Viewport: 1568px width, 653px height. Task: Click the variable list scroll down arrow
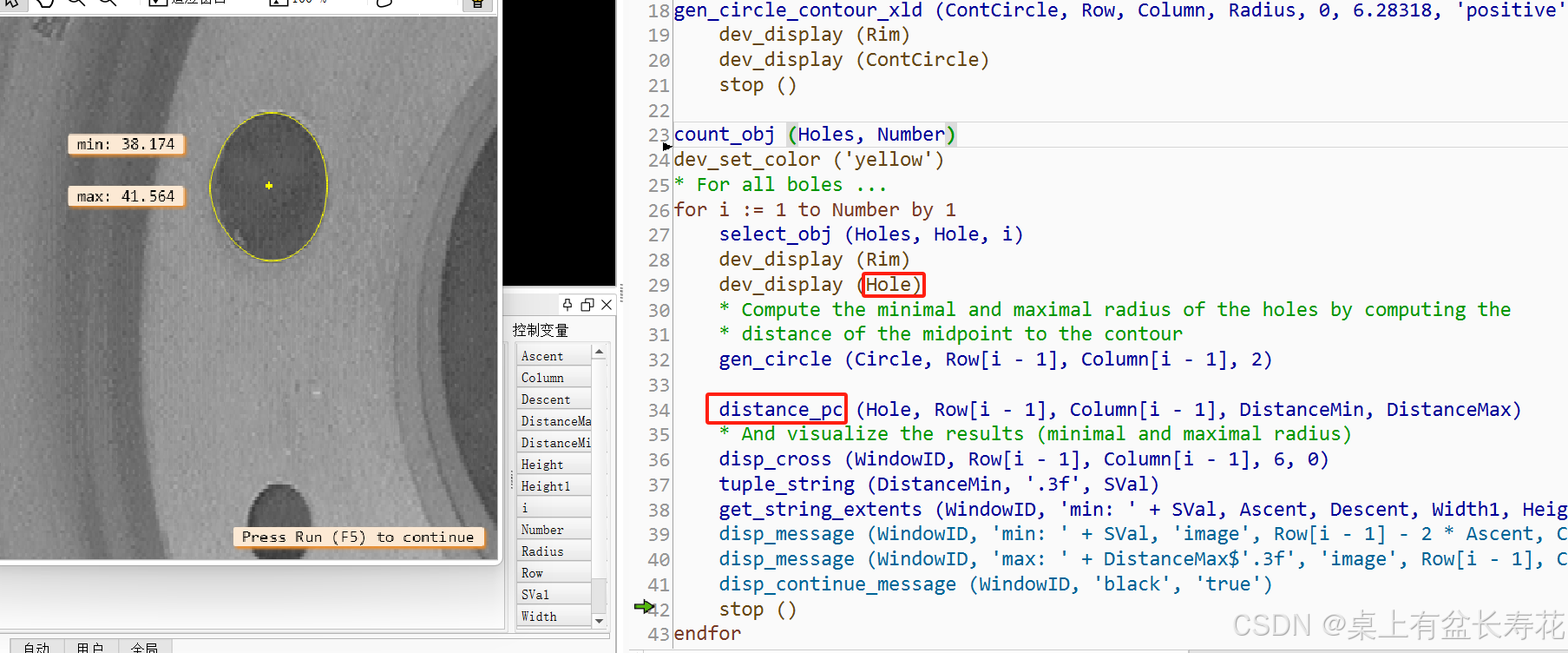(599, 621)
